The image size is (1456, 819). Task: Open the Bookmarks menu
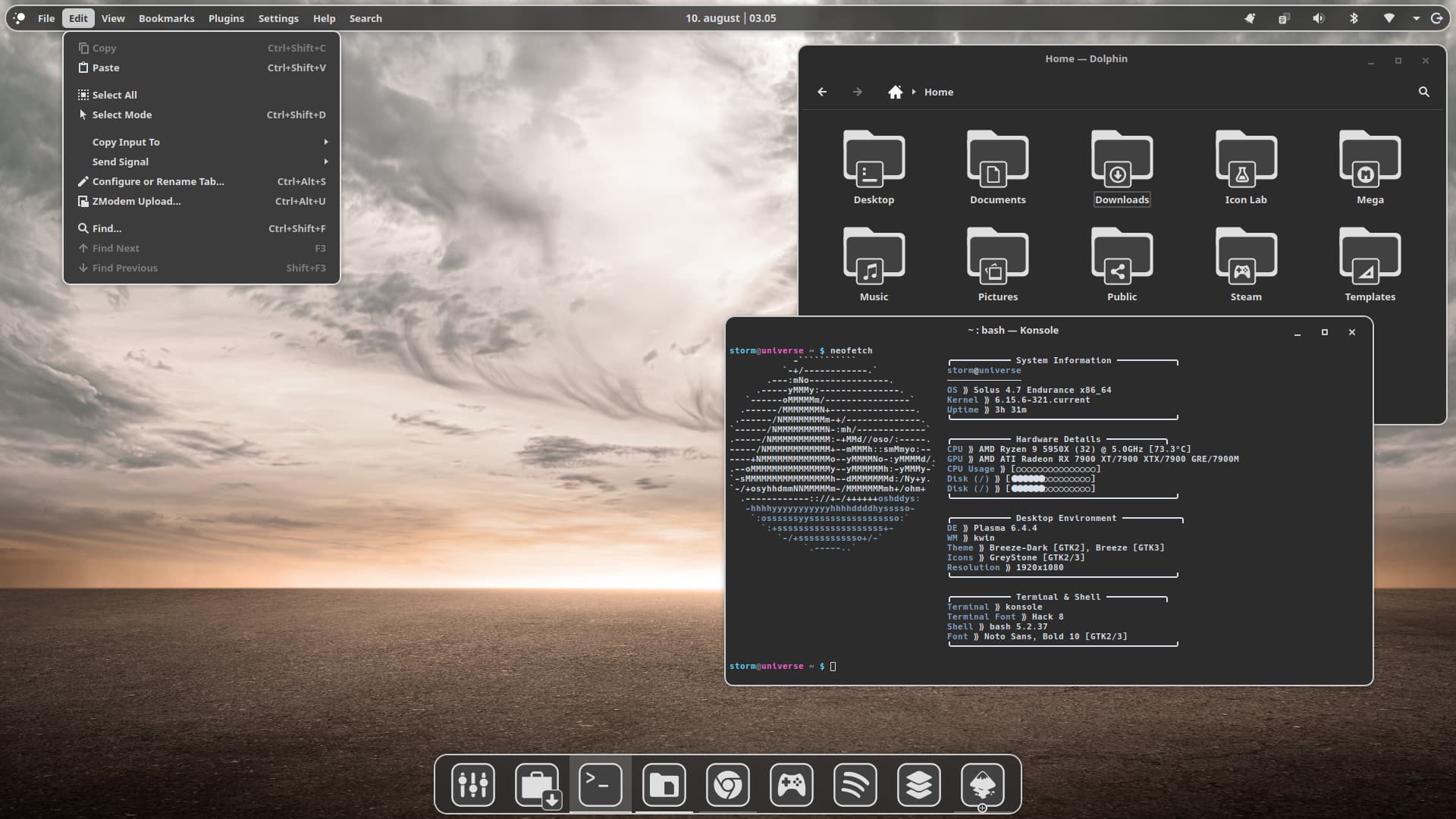pyautogui.click(x=166, y=18)
